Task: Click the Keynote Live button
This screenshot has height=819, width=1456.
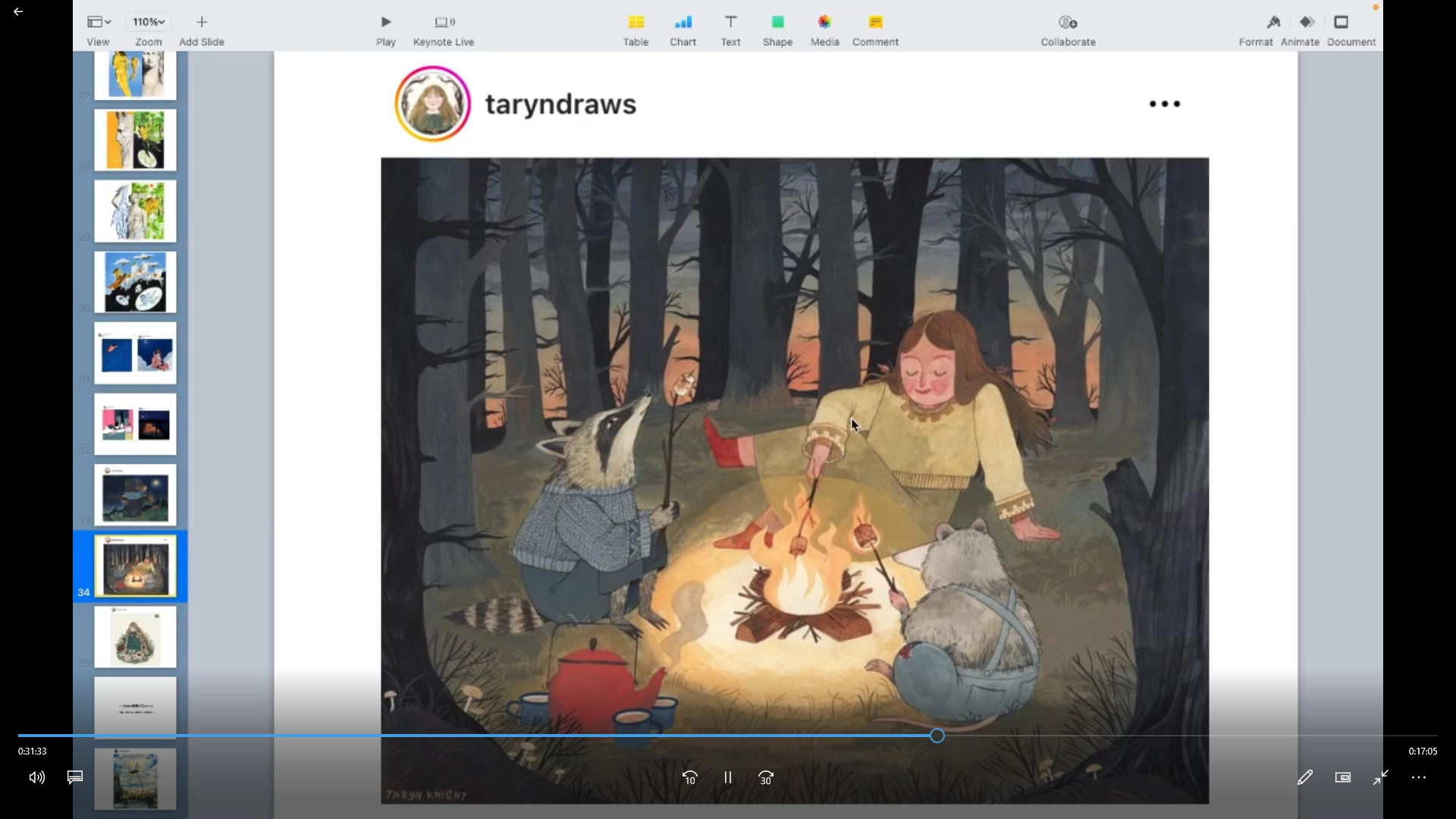Action: (444, 23)
